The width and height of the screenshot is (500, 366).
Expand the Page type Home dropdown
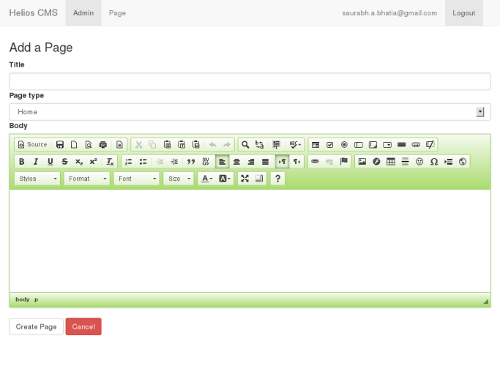[x=250, y=112]
